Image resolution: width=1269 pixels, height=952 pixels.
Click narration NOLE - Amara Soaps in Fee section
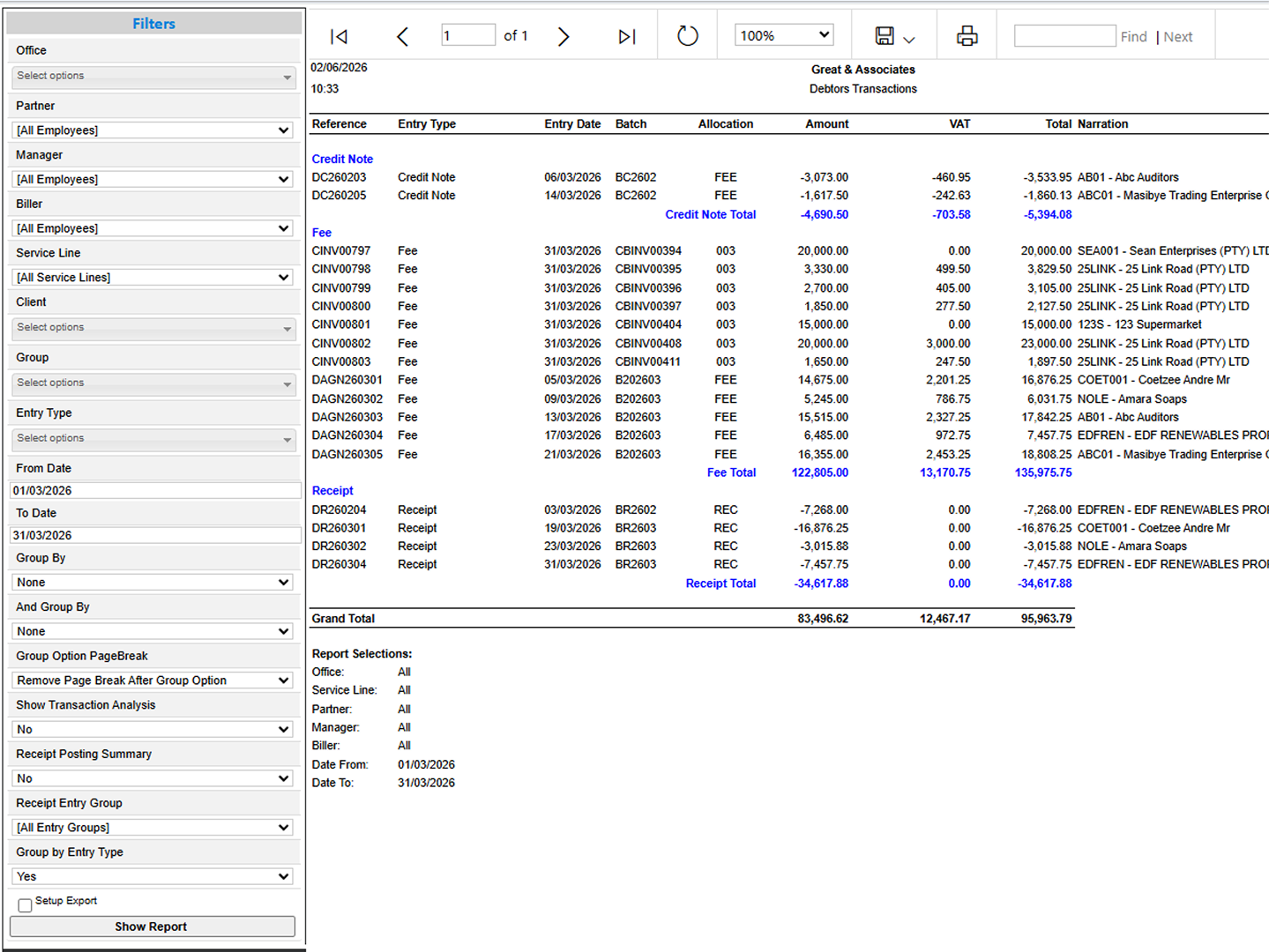click(x=1132, y=399)
